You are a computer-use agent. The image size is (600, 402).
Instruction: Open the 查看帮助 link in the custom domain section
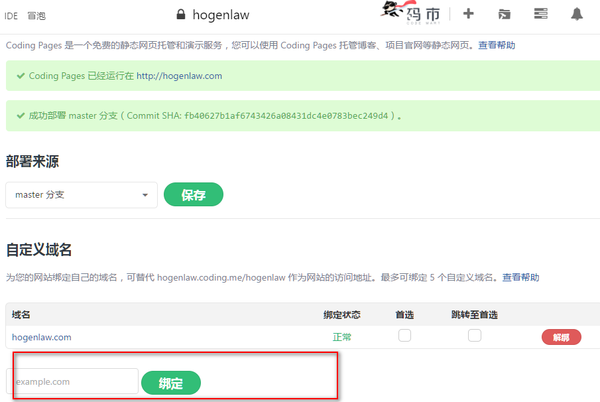[x=520, y=277]
